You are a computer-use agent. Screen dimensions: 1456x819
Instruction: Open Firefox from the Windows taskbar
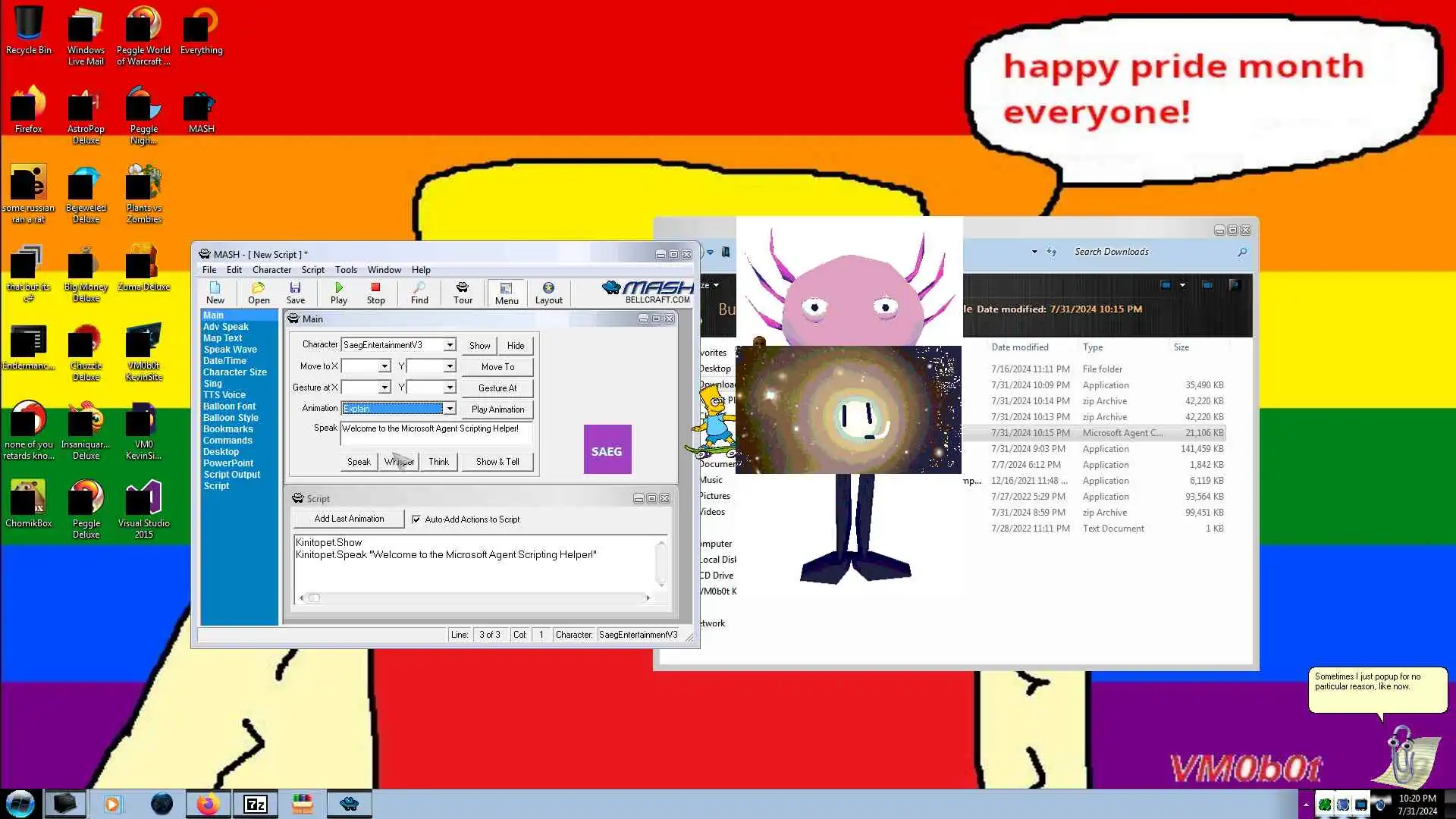point(208,804)
